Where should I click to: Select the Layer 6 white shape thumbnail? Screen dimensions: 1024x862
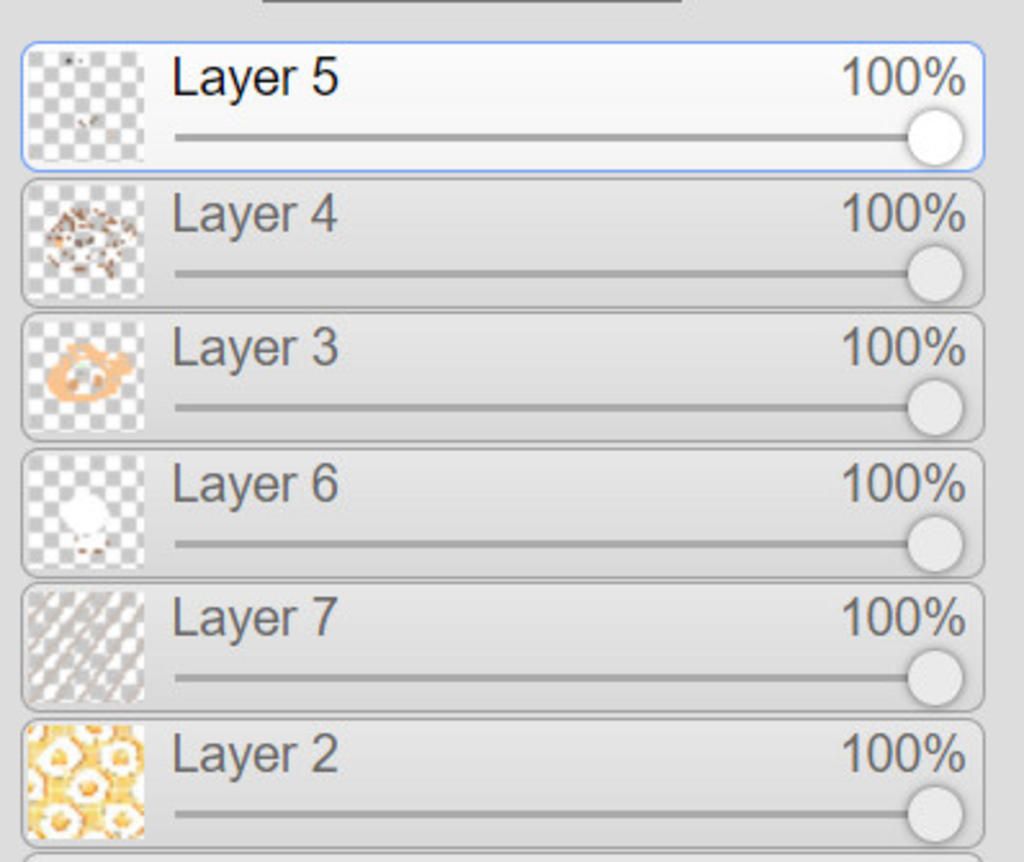tap(86, 512)
